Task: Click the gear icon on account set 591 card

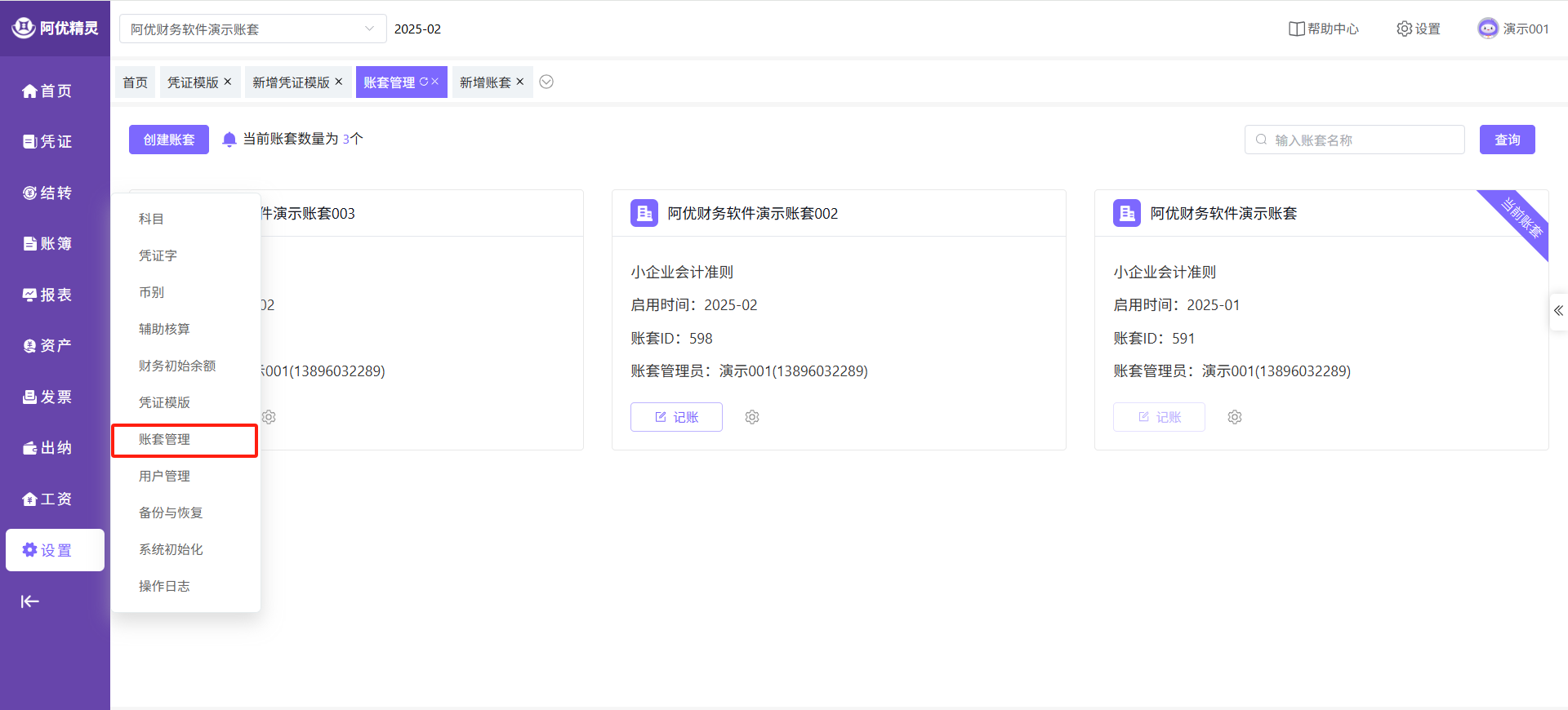Action: (1235, 417)
